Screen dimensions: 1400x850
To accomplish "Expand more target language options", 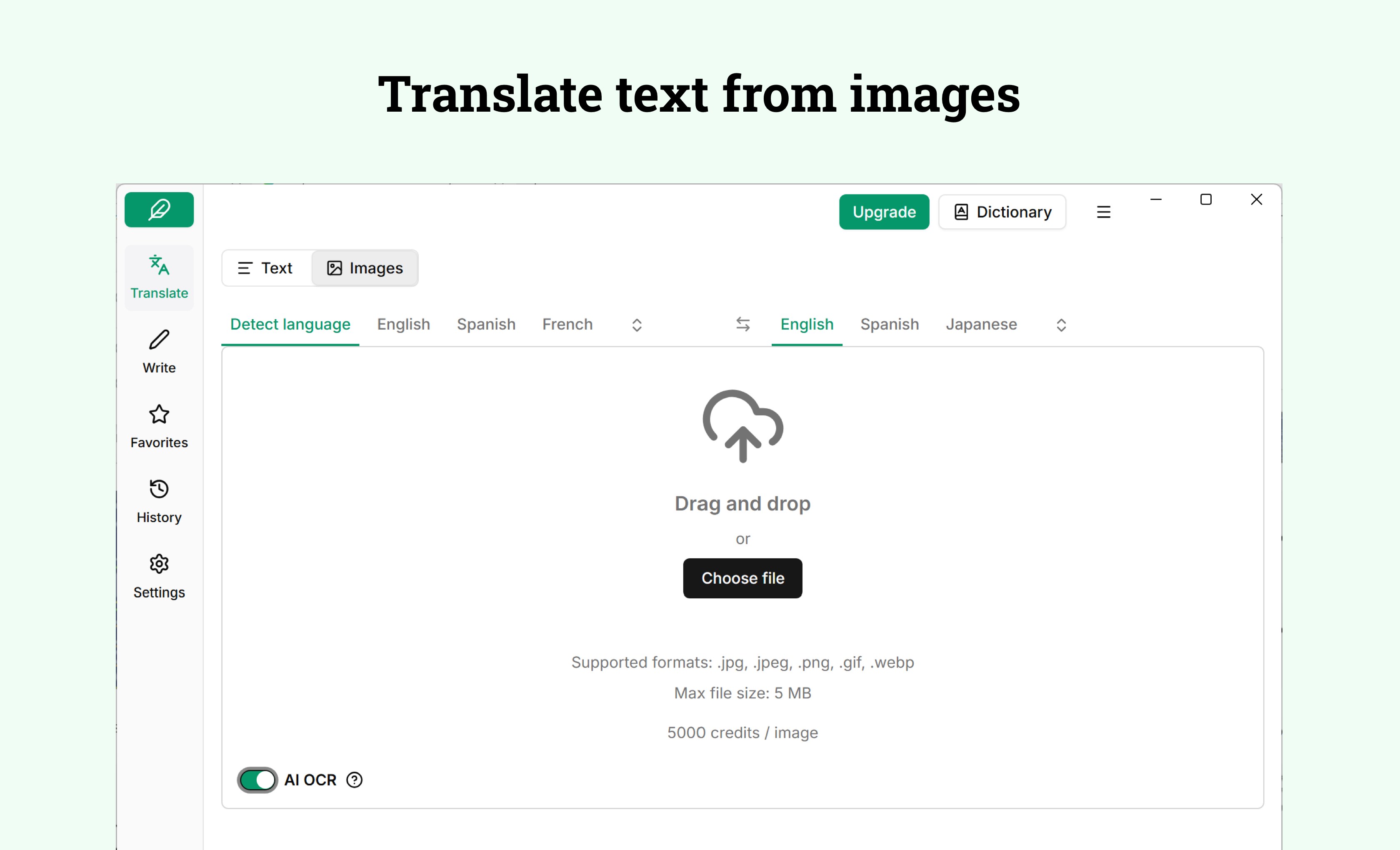I will (x=1061, y=325).
